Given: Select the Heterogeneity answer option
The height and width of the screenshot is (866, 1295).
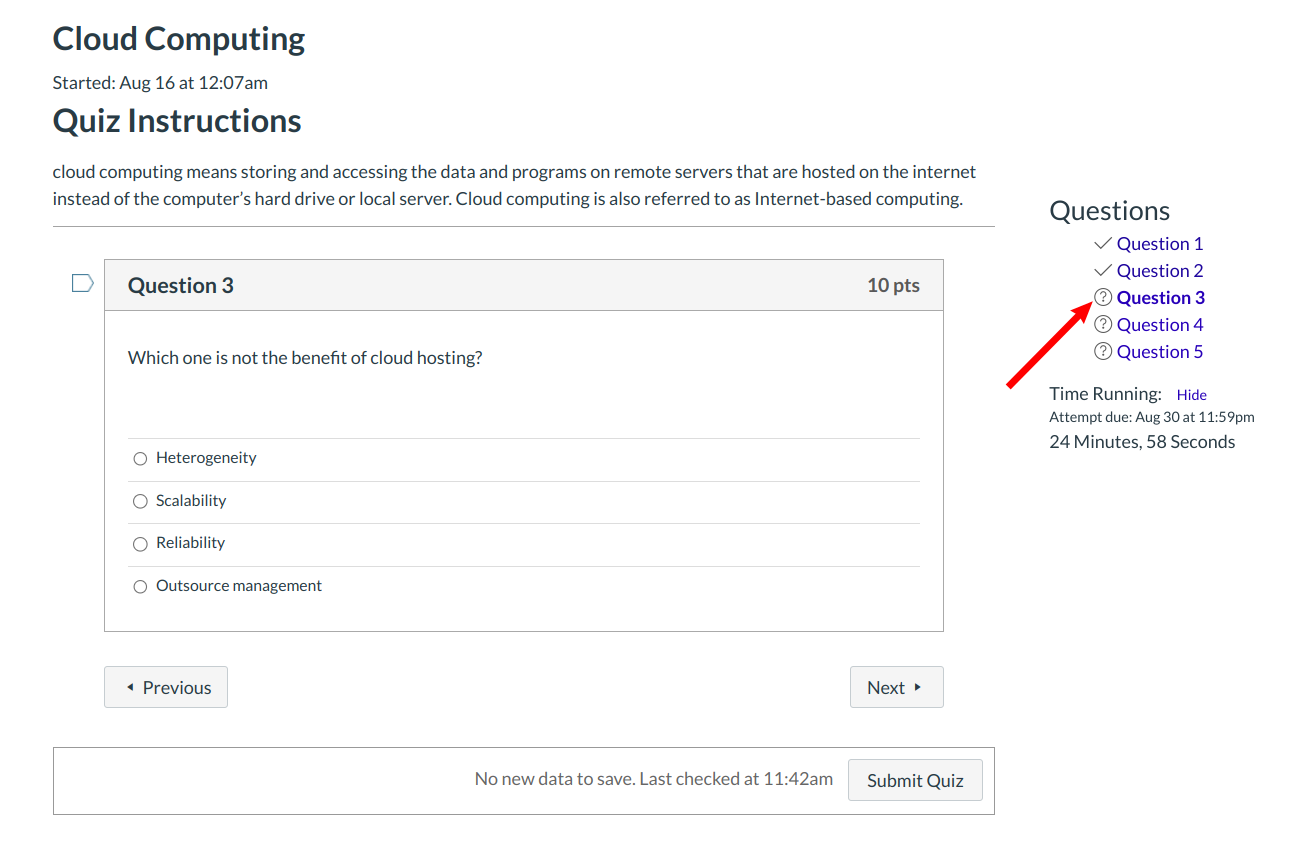Looking at the screenshot, I should pyautogui.click(x=140, y=459).
